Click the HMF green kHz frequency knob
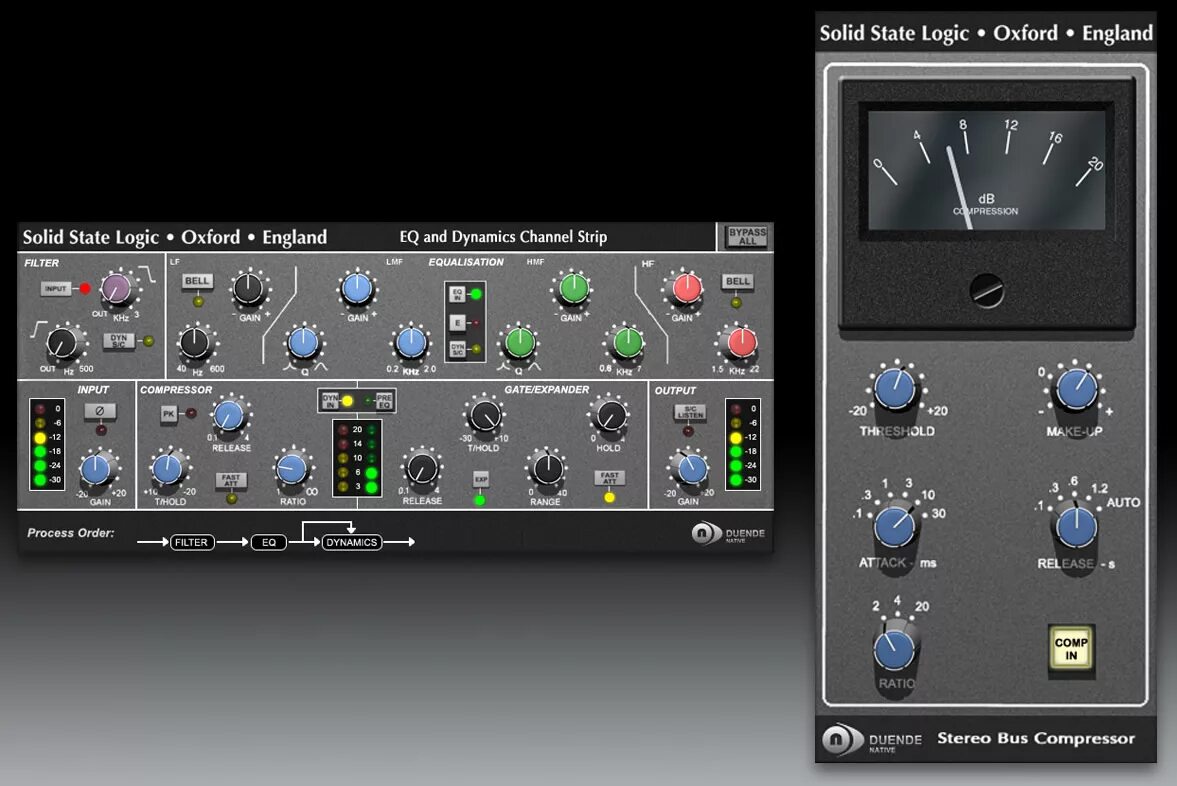 [627, 342]
